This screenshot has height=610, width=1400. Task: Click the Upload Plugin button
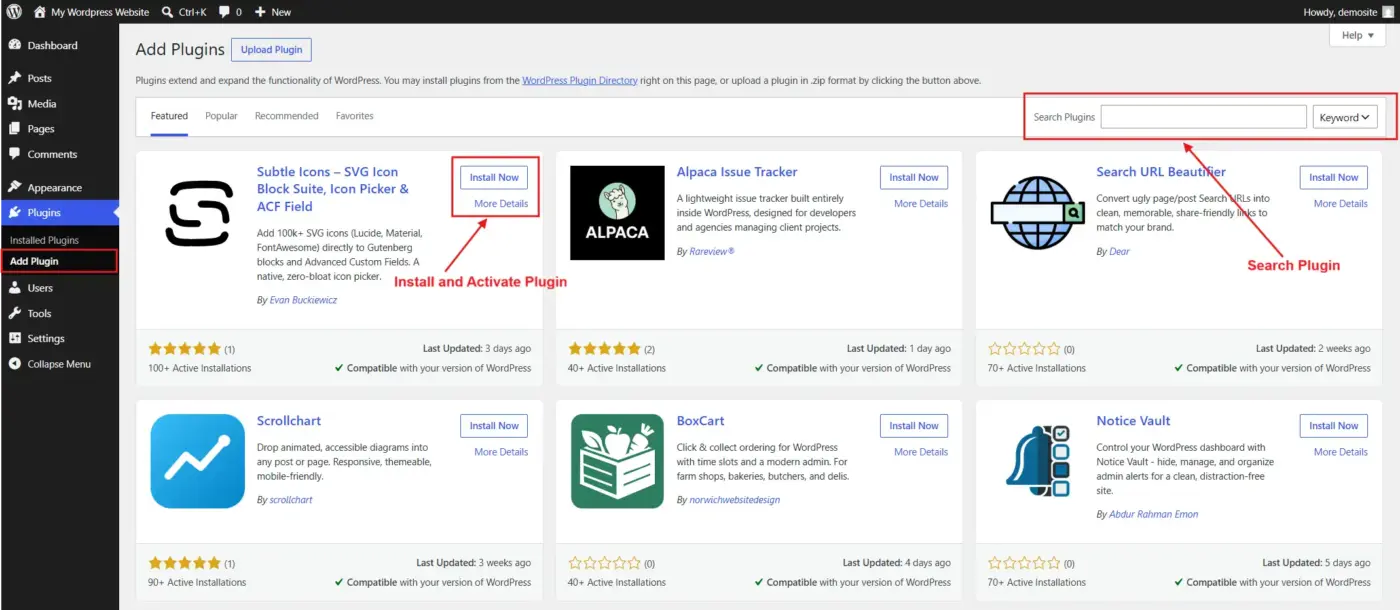pos(271,50)
